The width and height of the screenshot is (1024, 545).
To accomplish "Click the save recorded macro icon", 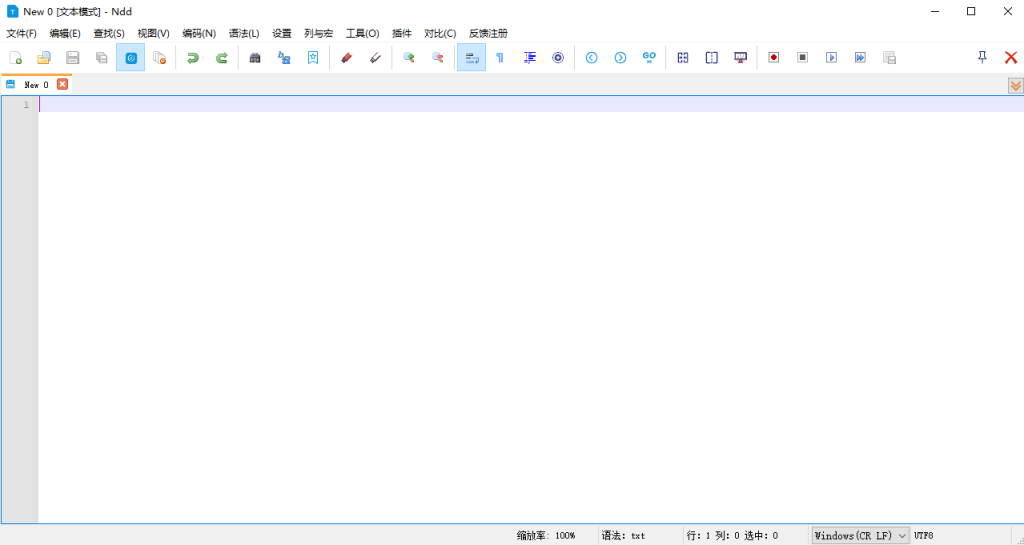I will tap(889, 57).
